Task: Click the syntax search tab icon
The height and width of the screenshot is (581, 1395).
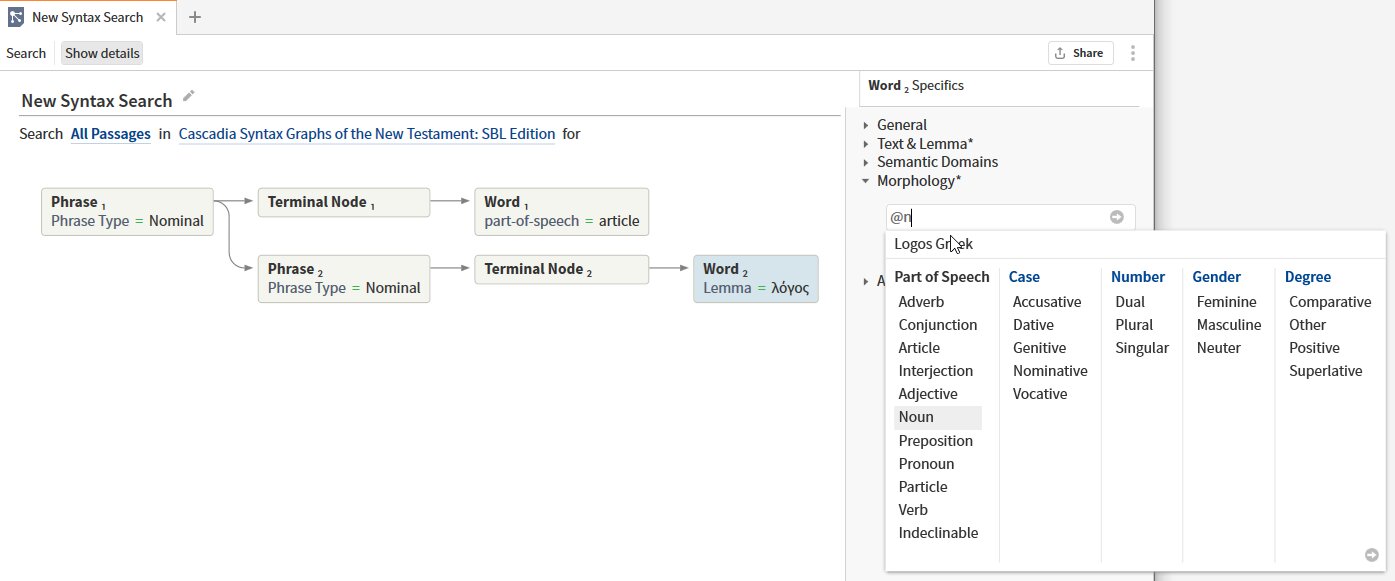Action: coord(16,17)
